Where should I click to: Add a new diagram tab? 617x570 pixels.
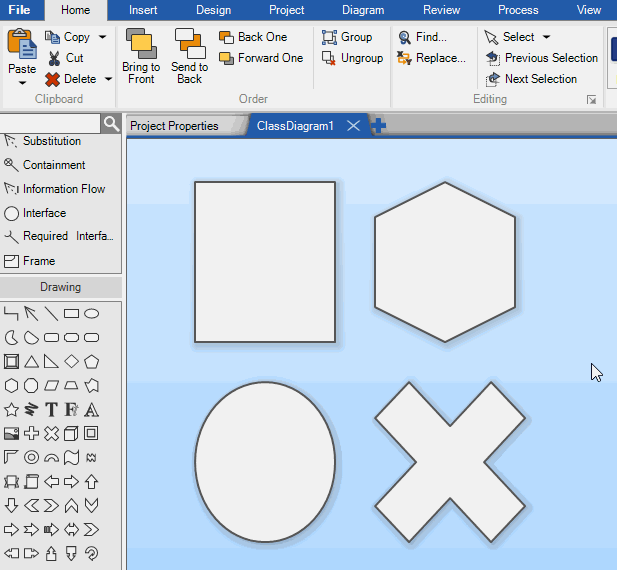point(379,126)
